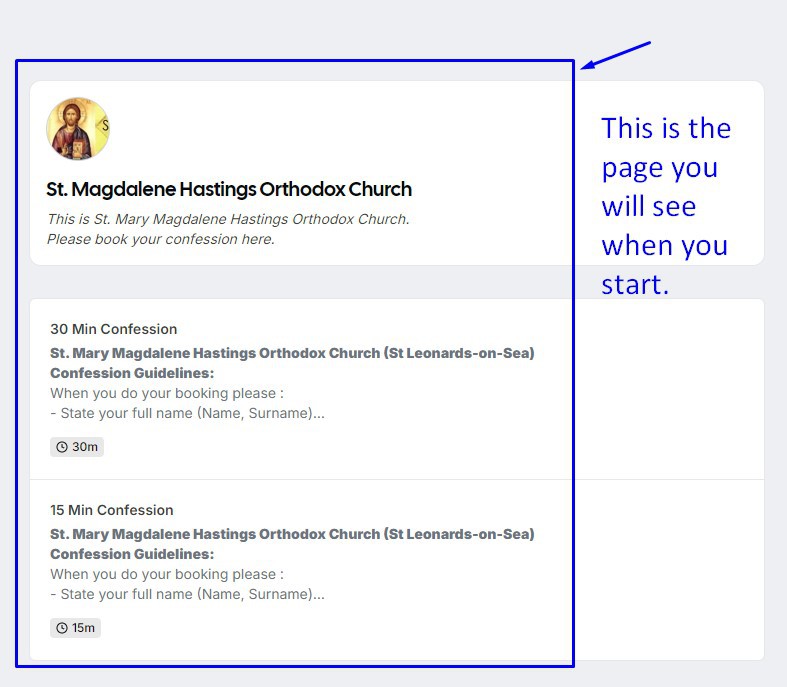Open the 30 Min Confession booking
This screenshot has height=687, width=787.
tap(113, 329)
